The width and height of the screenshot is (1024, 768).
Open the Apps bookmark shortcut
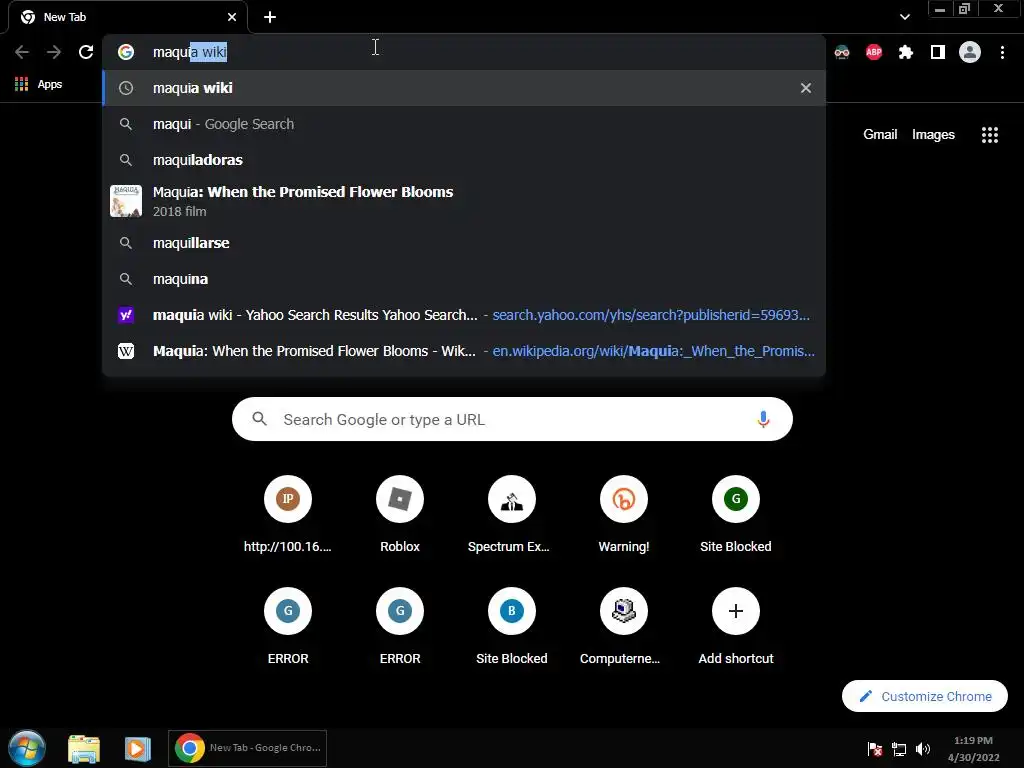(38, 84)
